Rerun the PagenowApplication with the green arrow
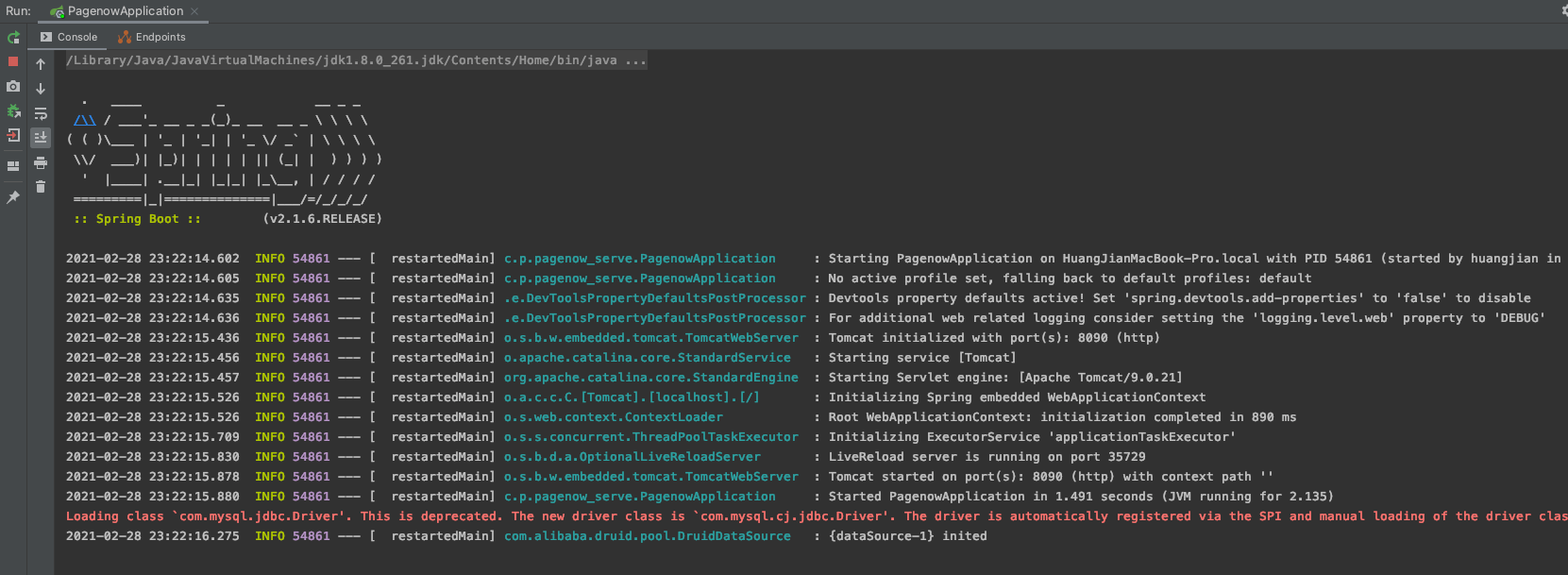This screenshot has width=1568, height=575. coord(13,38)
